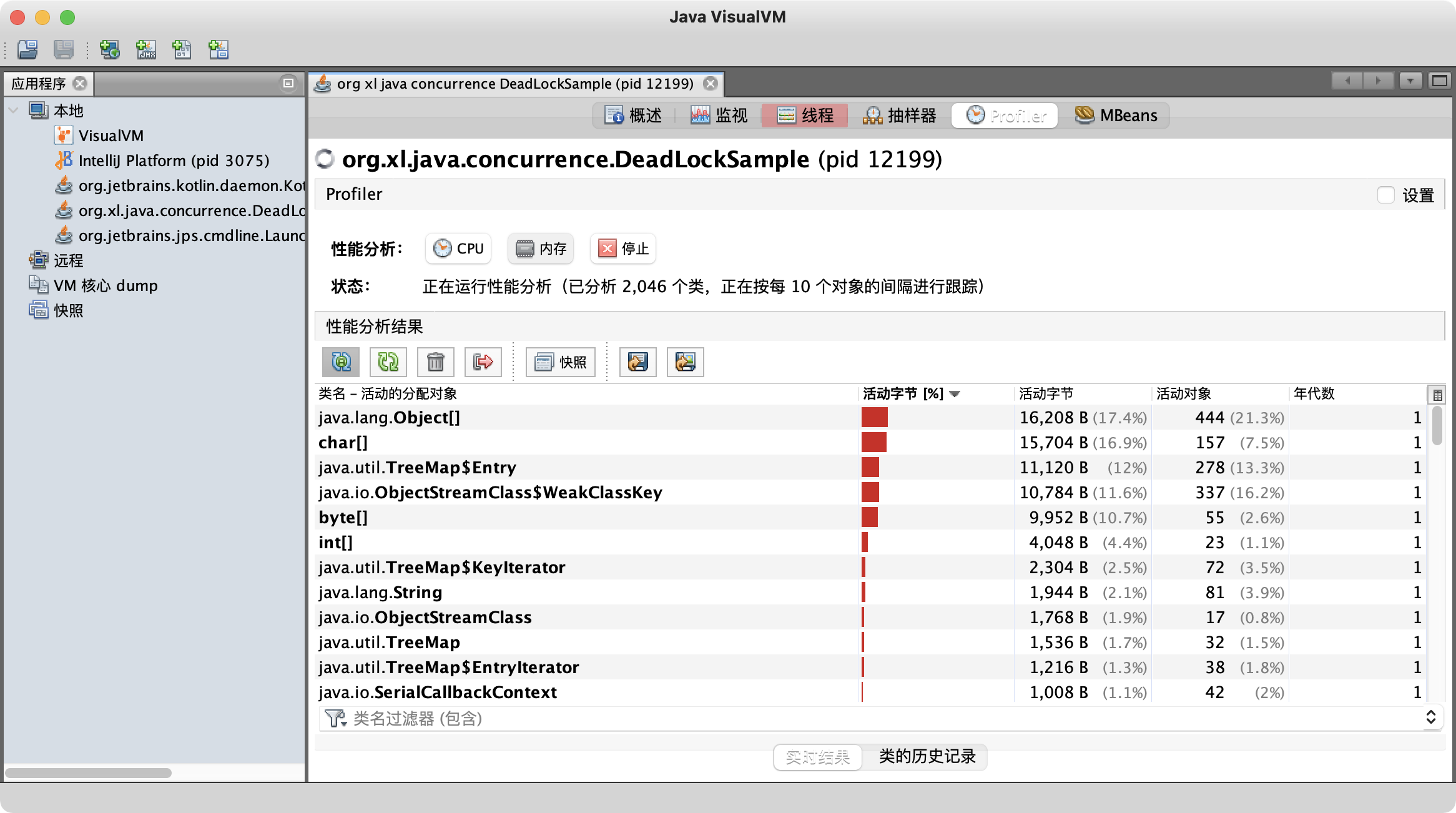This screenshot has width=1456, height=813.
Task: Collapse the 本地 local tree node
Action: (x=13, y=111)
